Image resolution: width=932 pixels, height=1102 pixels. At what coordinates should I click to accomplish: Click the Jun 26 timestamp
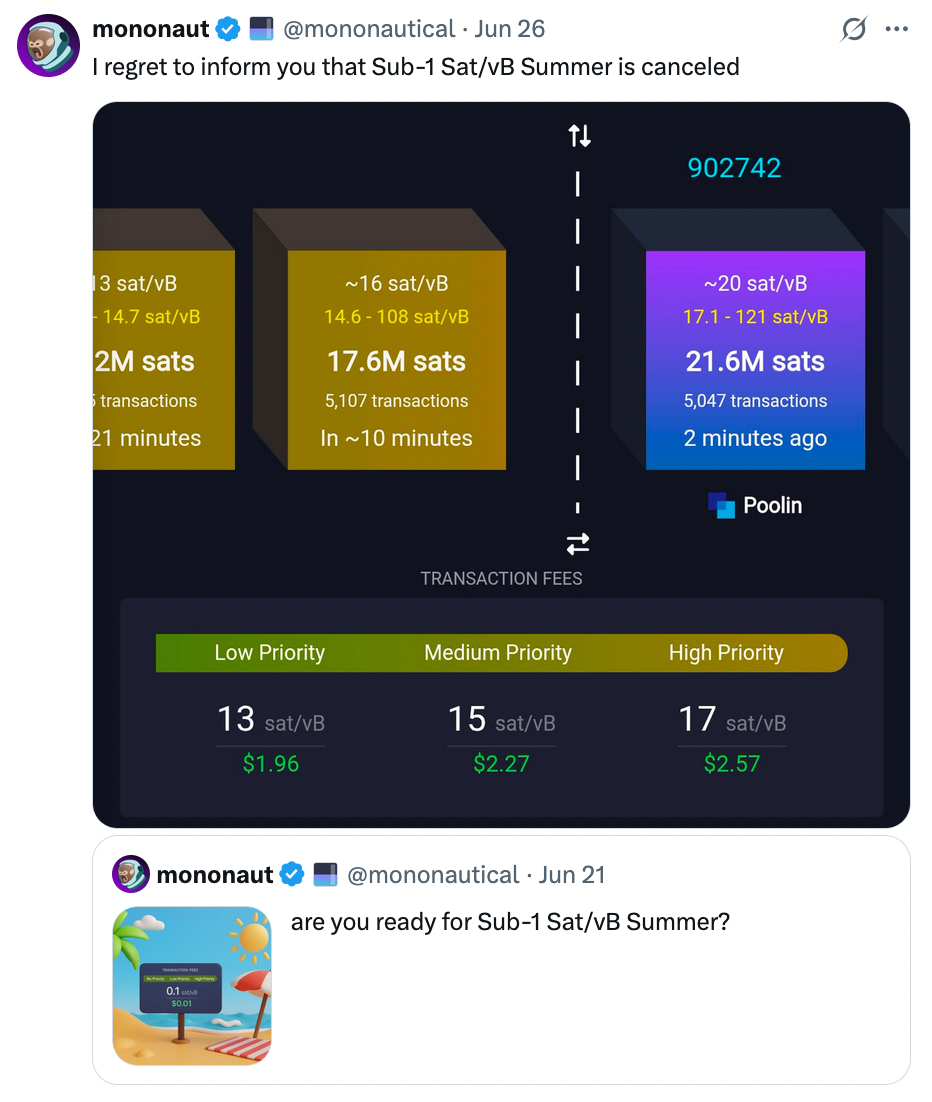(x=510, y=29)
